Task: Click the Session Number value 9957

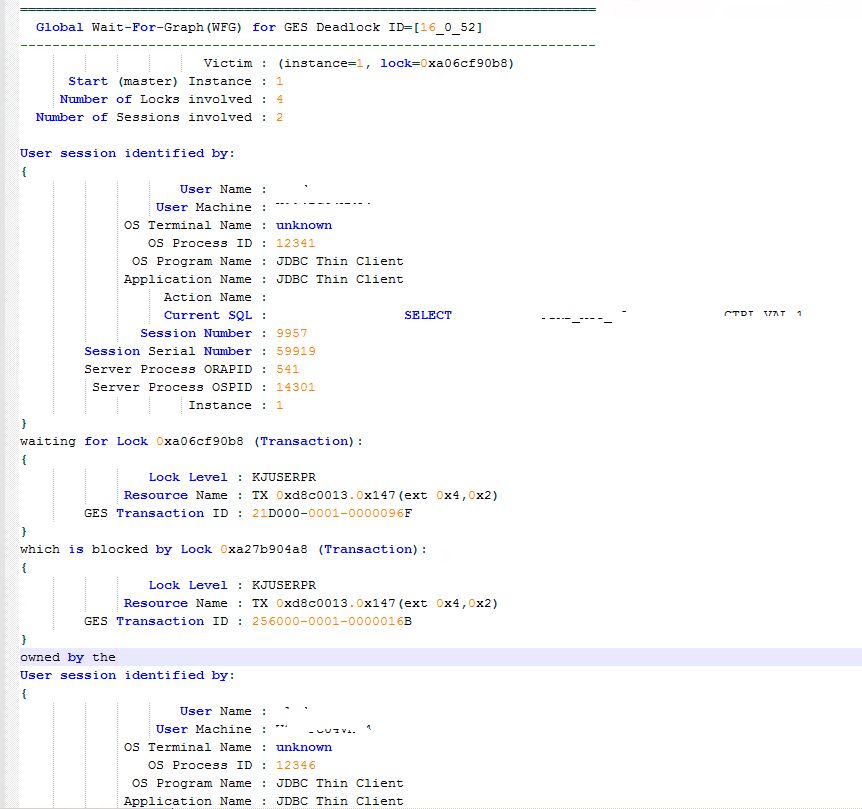Action: click(292, 333)
